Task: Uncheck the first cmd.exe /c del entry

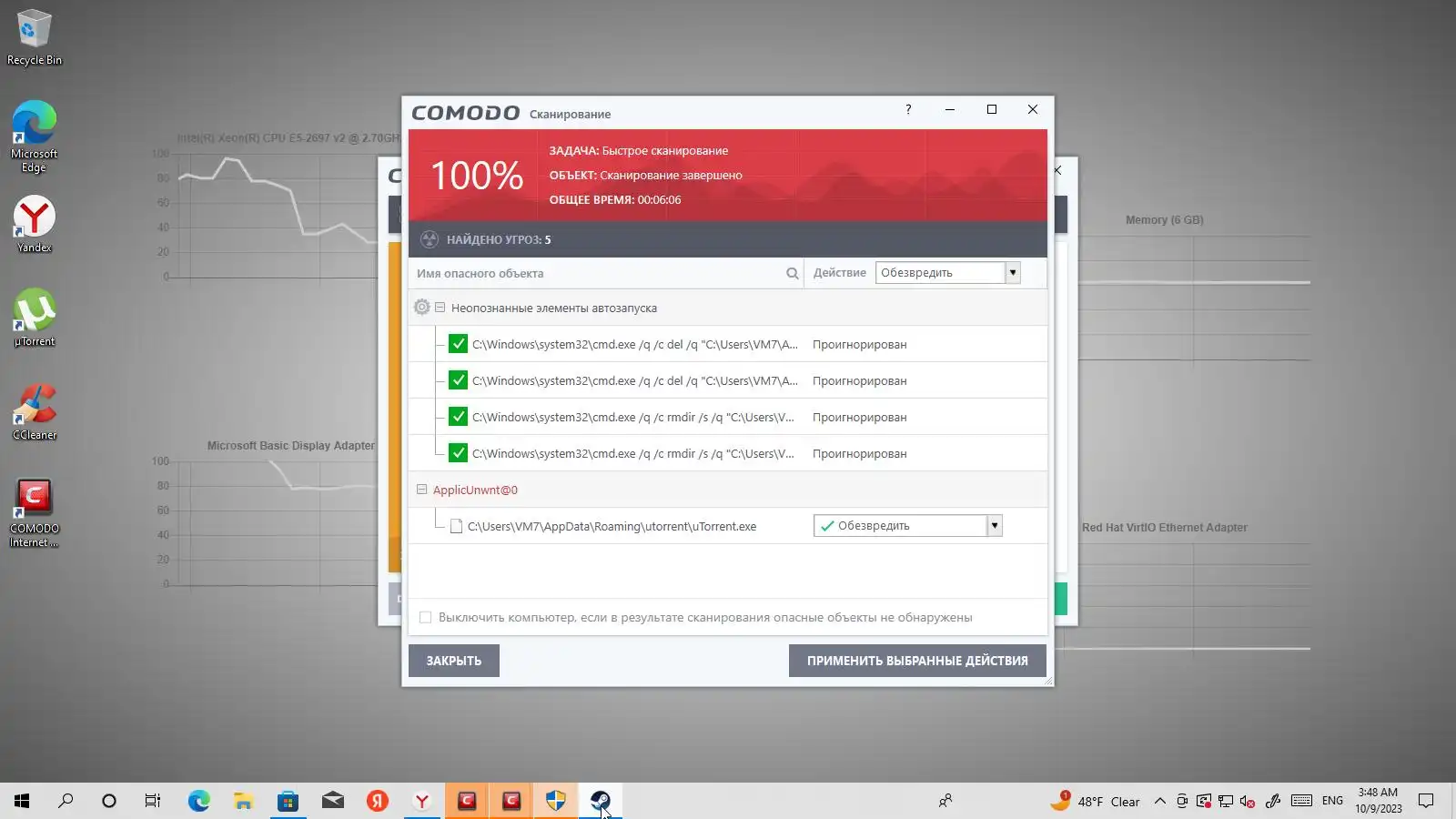Action: tap(458, 344)
